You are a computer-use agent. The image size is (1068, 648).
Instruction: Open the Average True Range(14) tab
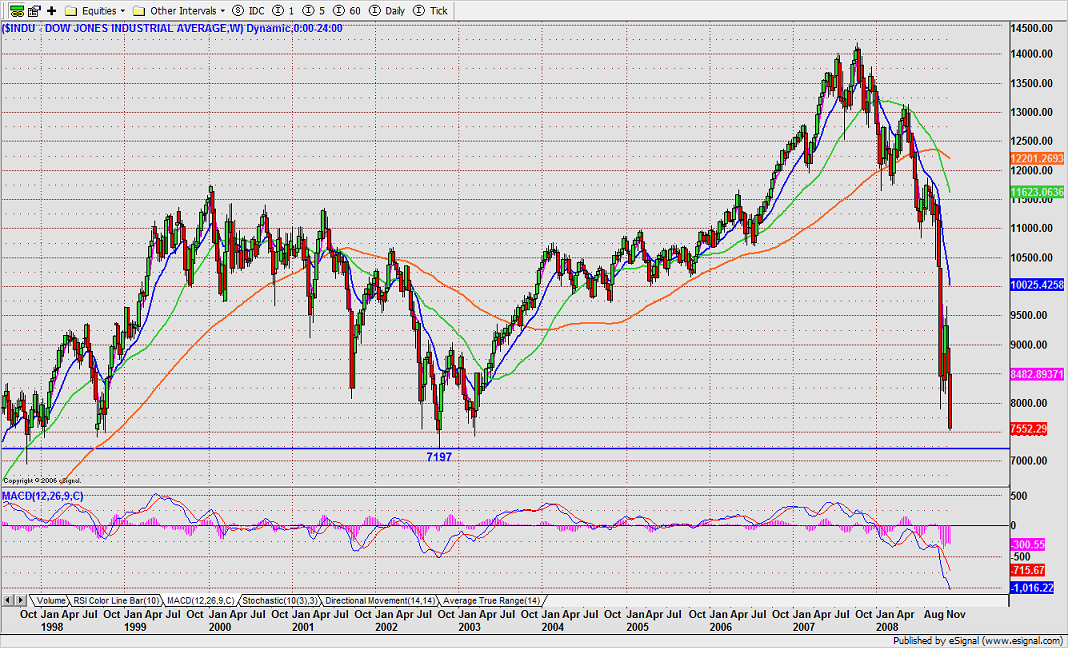tap(492, 600)
